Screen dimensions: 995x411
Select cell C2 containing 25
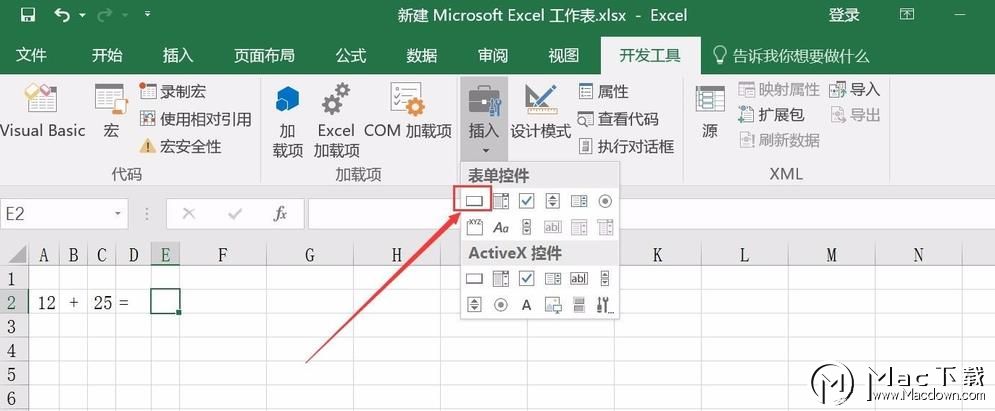click(102, 303)
